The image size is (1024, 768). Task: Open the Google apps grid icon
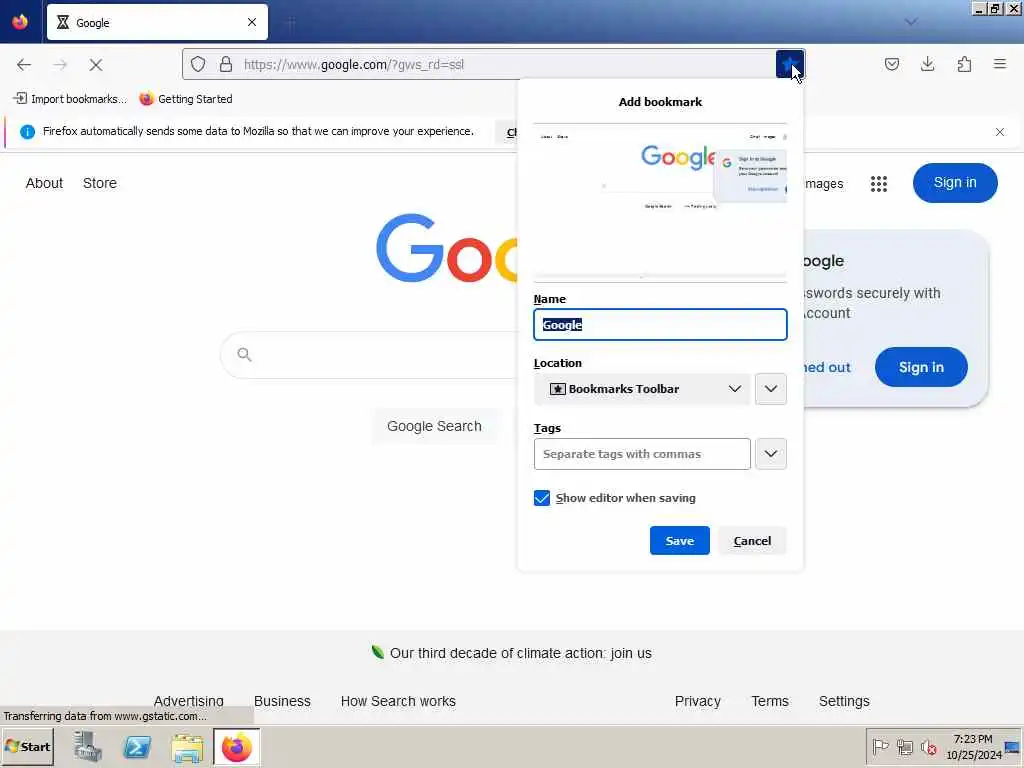coord(879,184)
